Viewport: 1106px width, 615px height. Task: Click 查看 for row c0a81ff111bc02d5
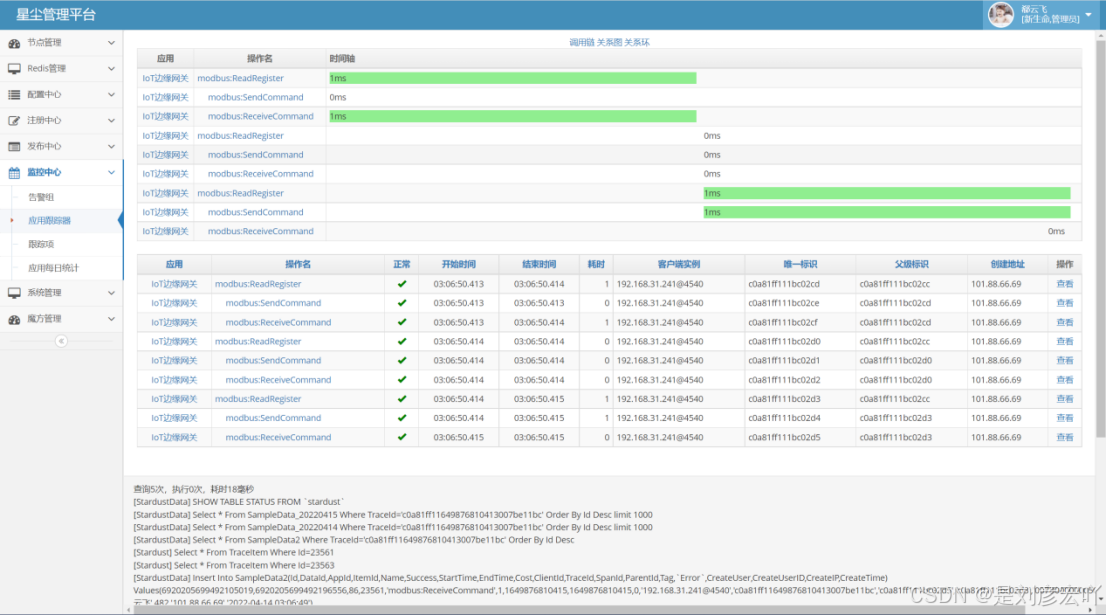pos(1064,437)
